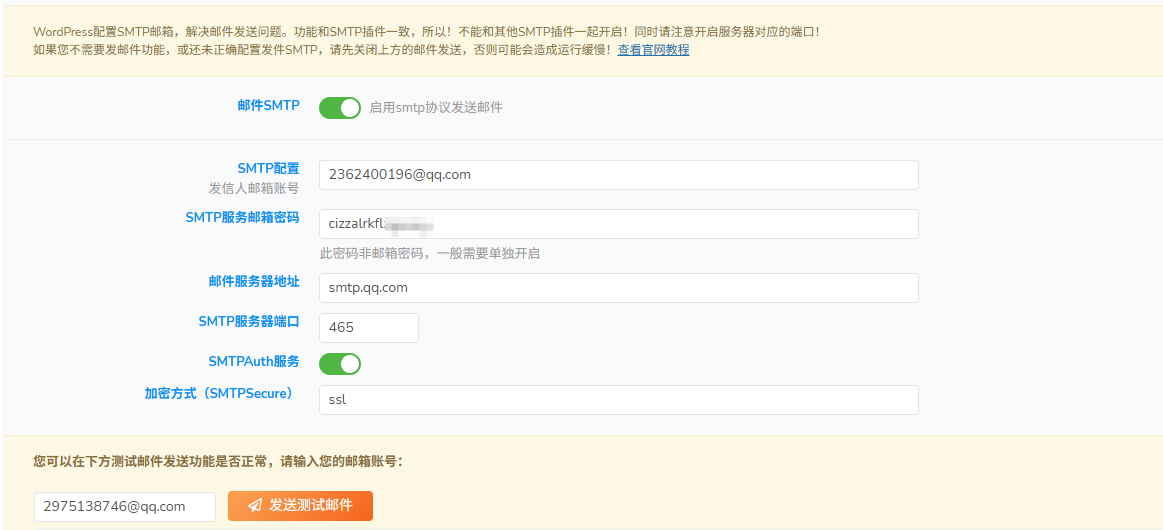Viewport: 1163px width, 530px height.
Task: Click the 启用smtp协议发送邮件 description text
Action: point(436,108)
